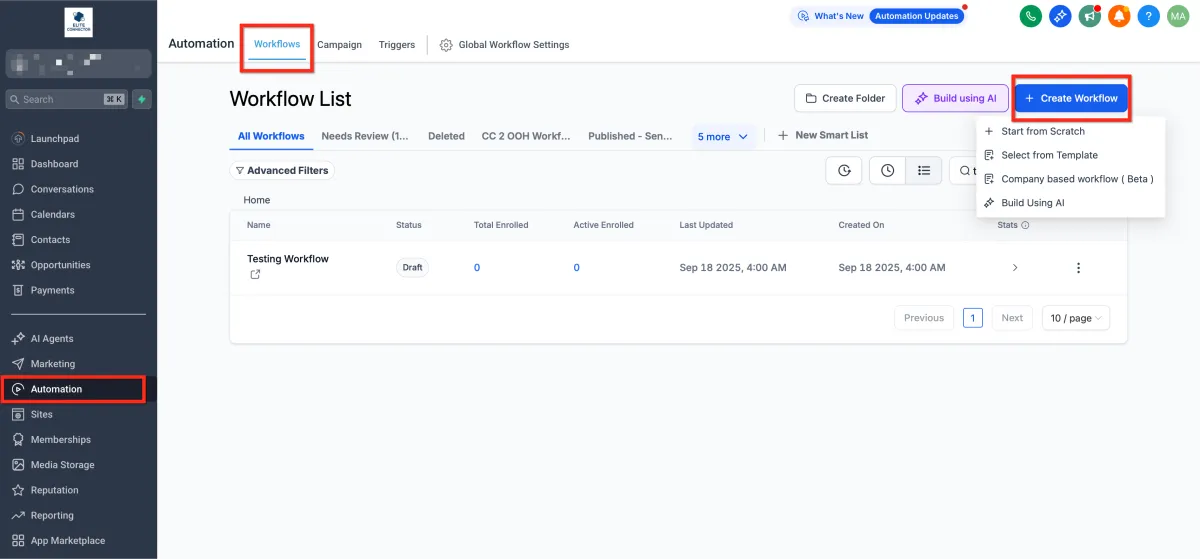Toggle the clock recent view button
1200x559 pixels.
pyautogui.click(x=887, y=171)
